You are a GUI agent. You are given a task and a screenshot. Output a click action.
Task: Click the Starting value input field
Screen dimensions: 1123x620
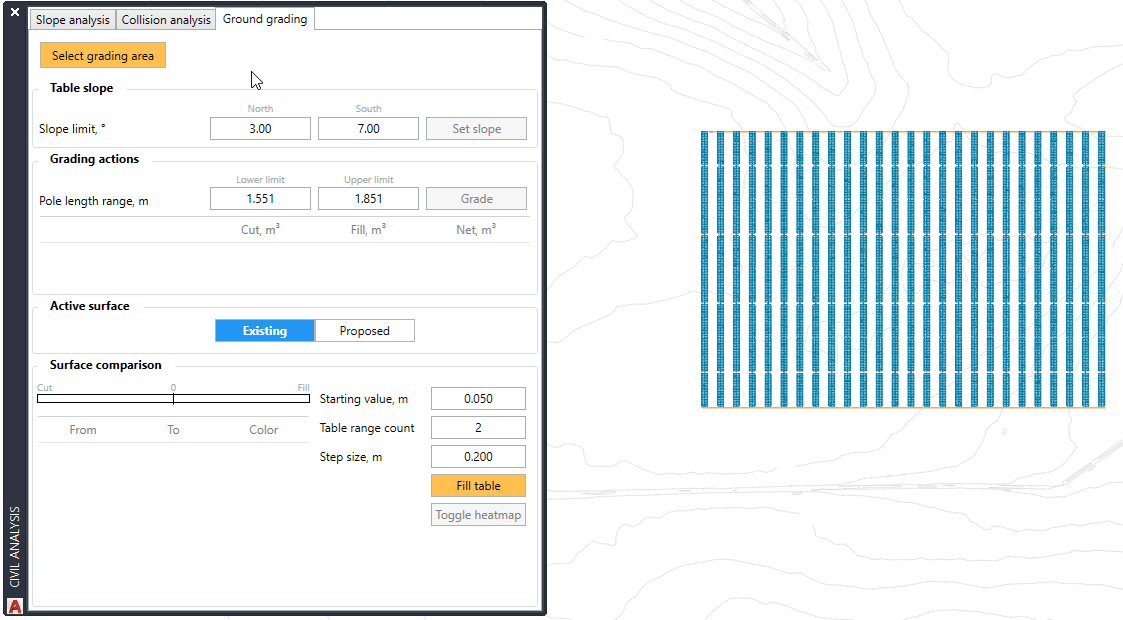click(x=478, y=399)
